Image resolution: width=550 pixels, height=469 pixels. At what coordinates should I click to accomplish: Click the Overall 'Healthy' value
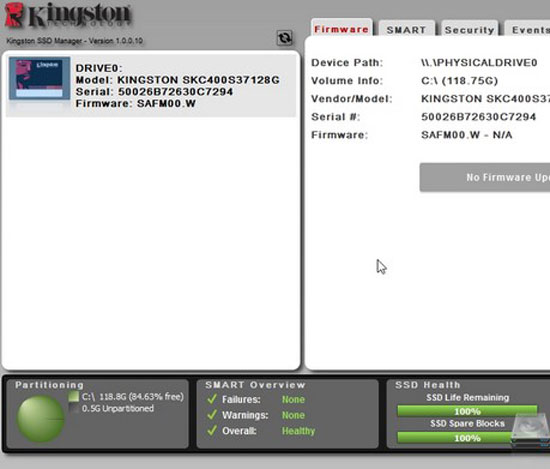pyautogui.click(x=299, y=431)
